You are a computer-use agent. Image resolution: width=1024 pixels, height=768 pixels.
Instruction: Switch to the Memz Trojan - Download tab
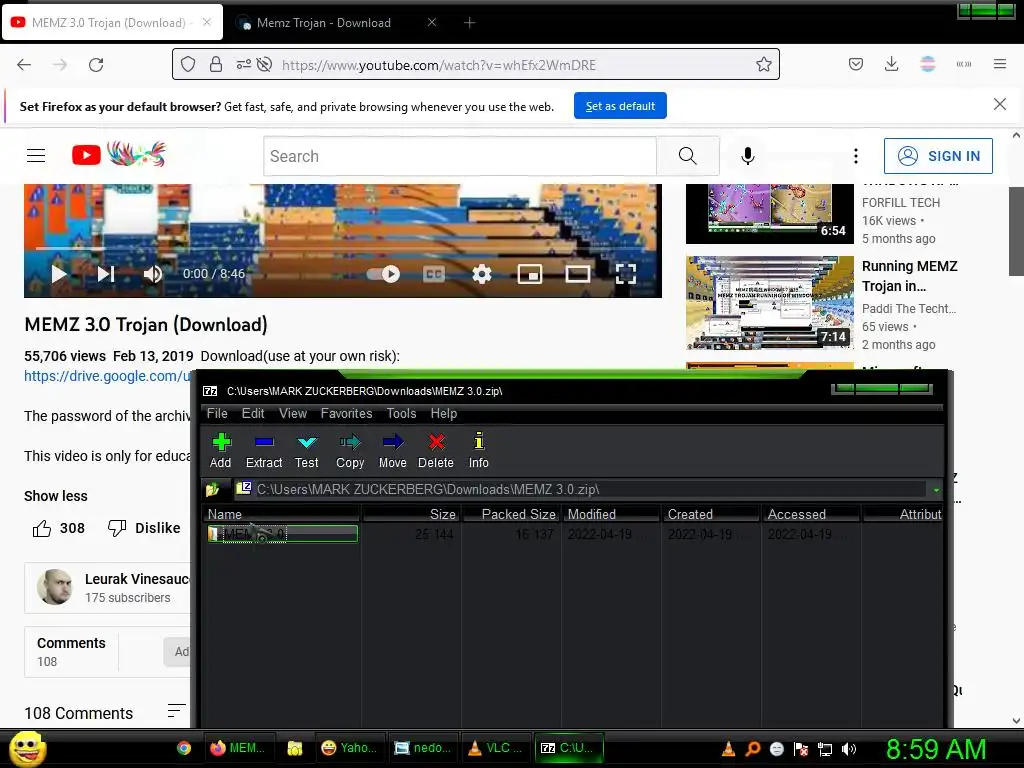tap(324, 23)
